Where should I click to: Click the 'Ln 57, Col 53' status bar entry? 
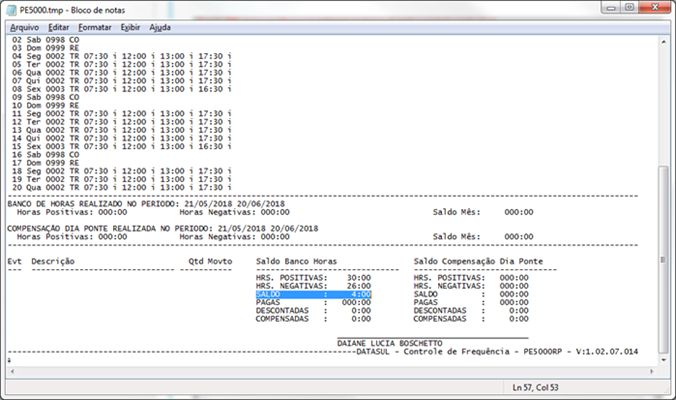(535, 388)
